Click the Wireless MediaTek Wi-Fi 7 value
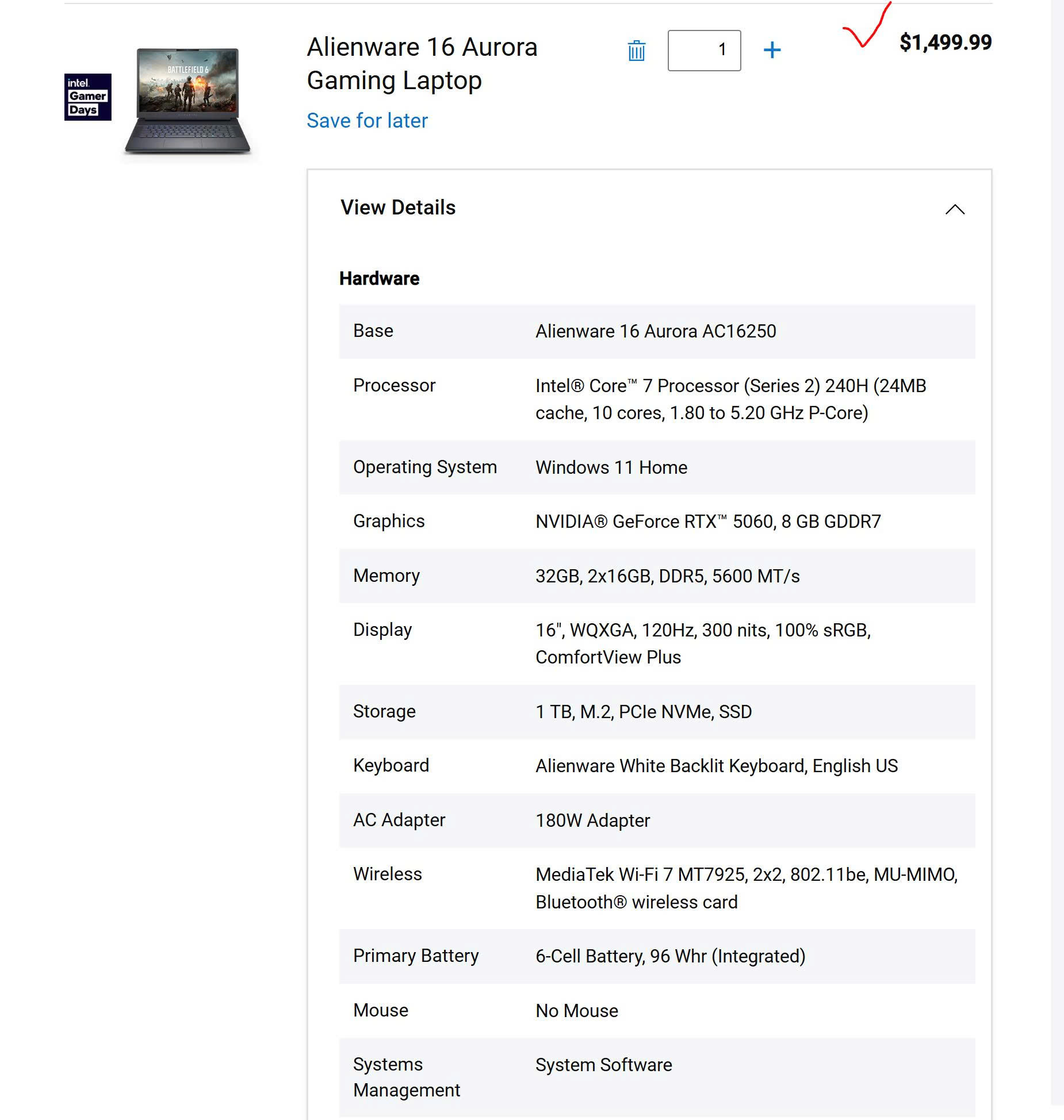Screen dimensions: 1064x1120 pyautogui.click(x=746, y=888)
